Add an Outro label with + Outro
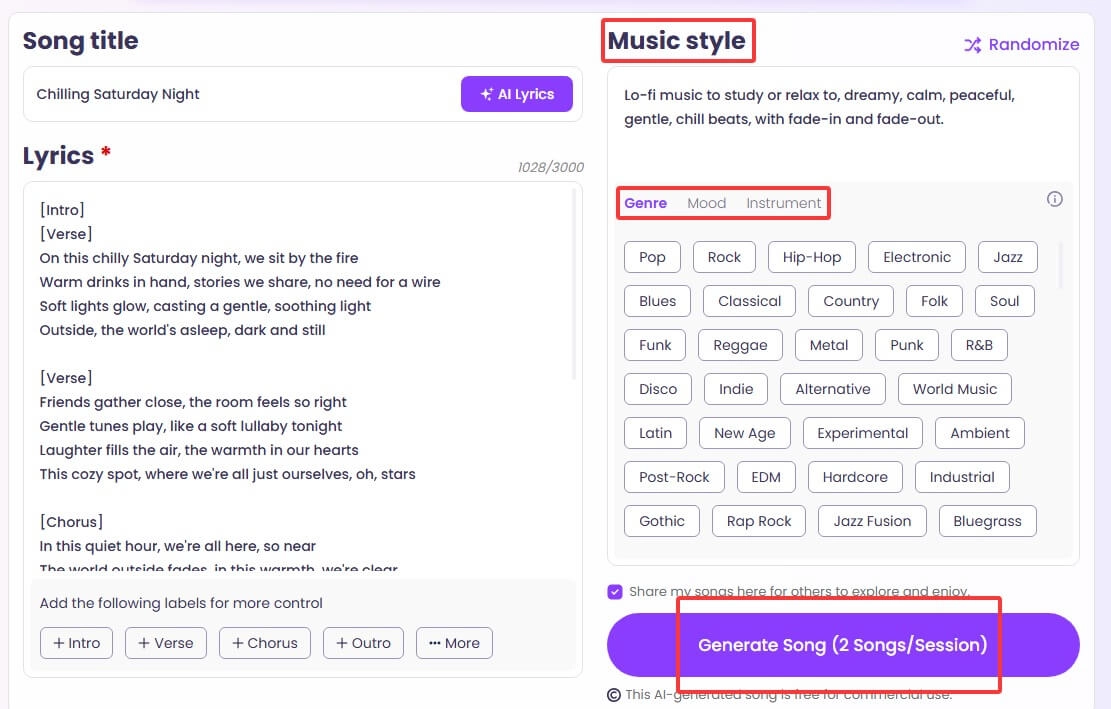This screenshot has width=1111, height=709. pyautogui.click(x=363, y=643)
